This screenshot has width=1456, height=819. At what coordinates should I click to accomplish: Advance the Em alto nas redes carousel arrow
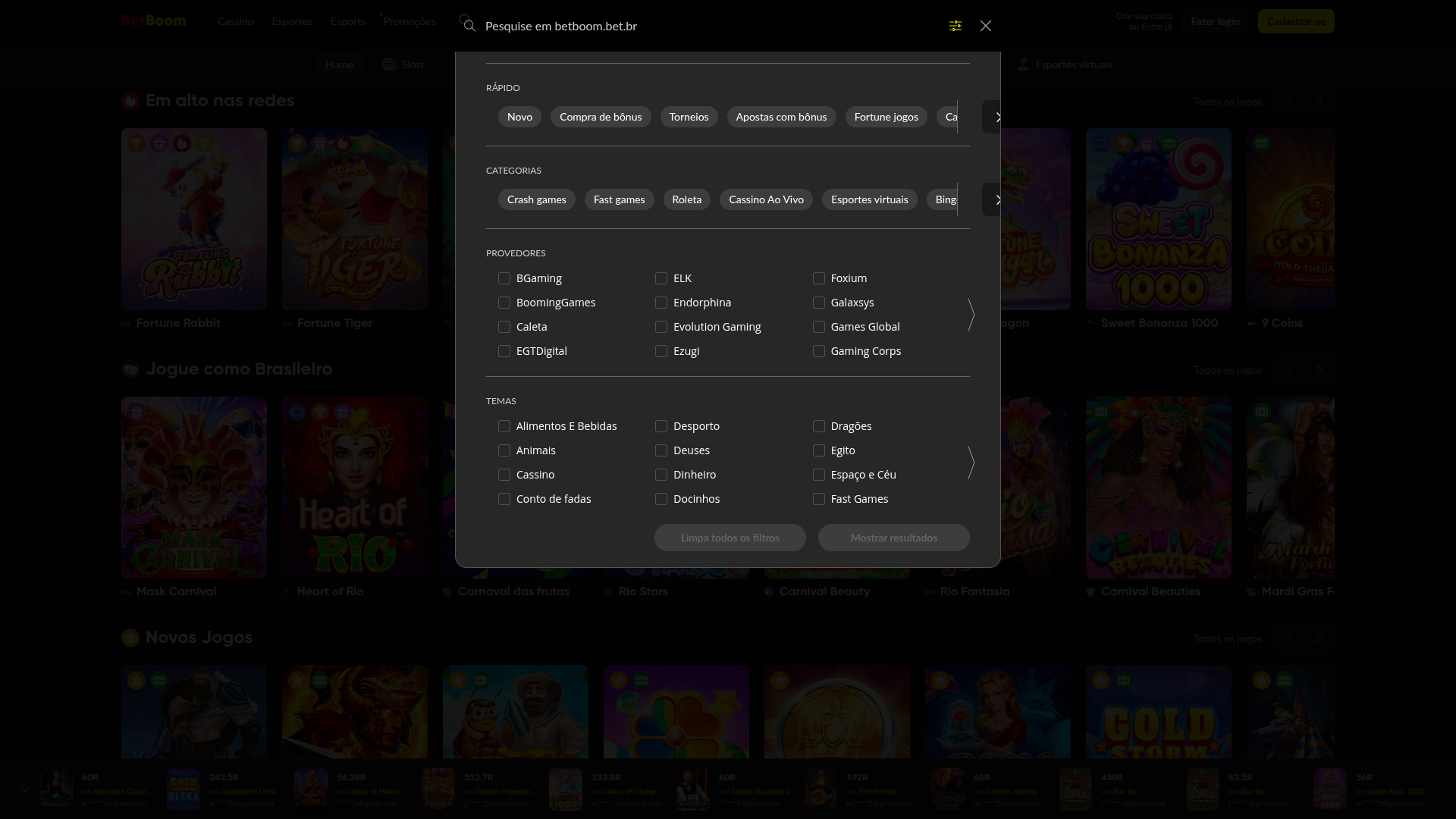[1319, 101]
